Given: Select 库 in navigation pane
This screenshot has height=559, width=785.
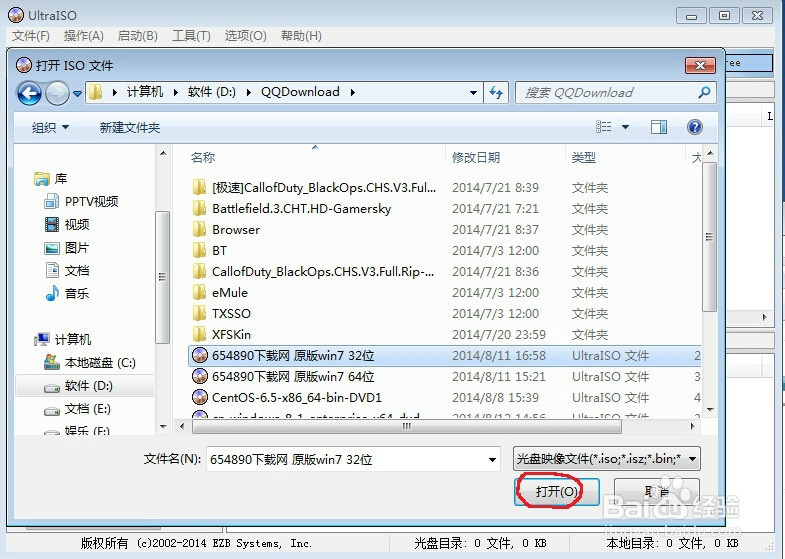Looking at the screenshot, I should click(x=51, y=179).
